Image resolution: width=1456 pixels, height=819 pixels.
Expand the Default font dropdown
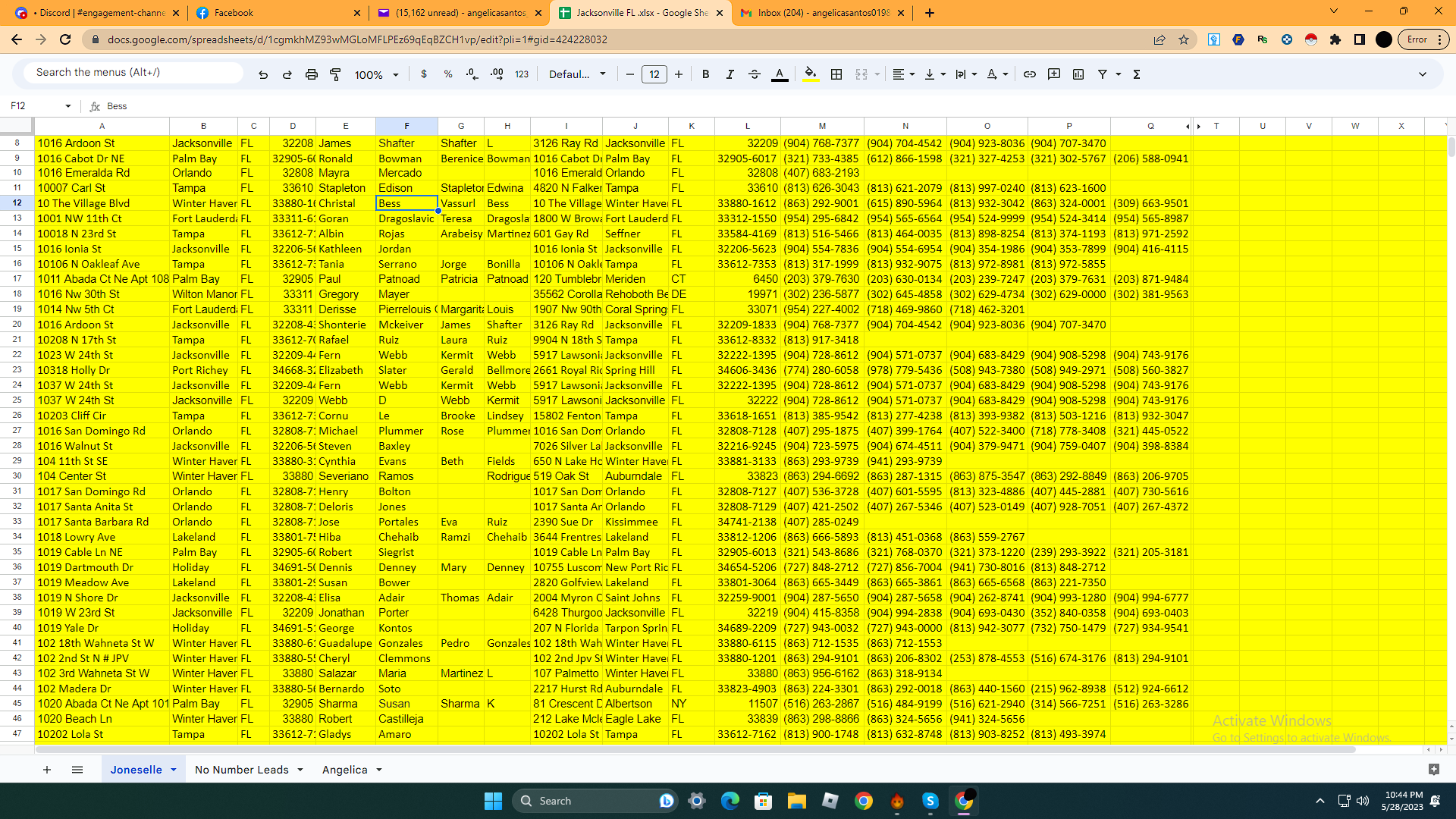[577, 74]
